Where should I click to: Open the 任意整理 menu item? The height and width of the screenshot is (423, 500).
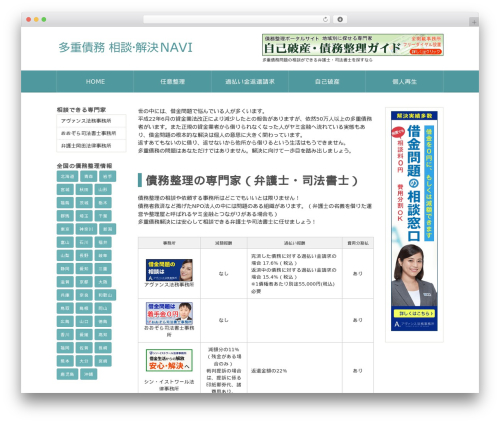(x=172, y=81)
